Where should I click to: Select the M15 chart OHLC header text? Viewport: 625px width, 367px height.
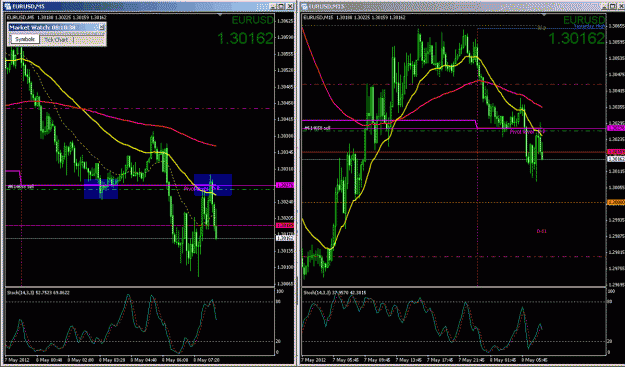point(355,18)
